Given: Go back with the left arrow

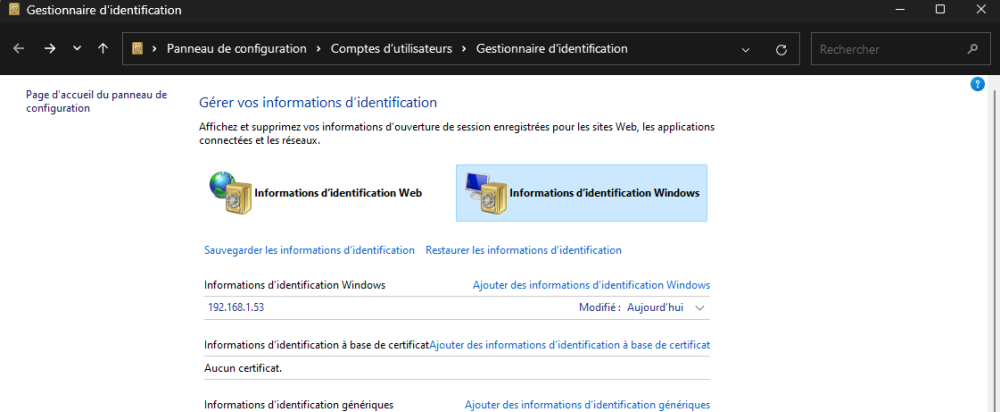Looking at the screenshot, I should (18, 48).
